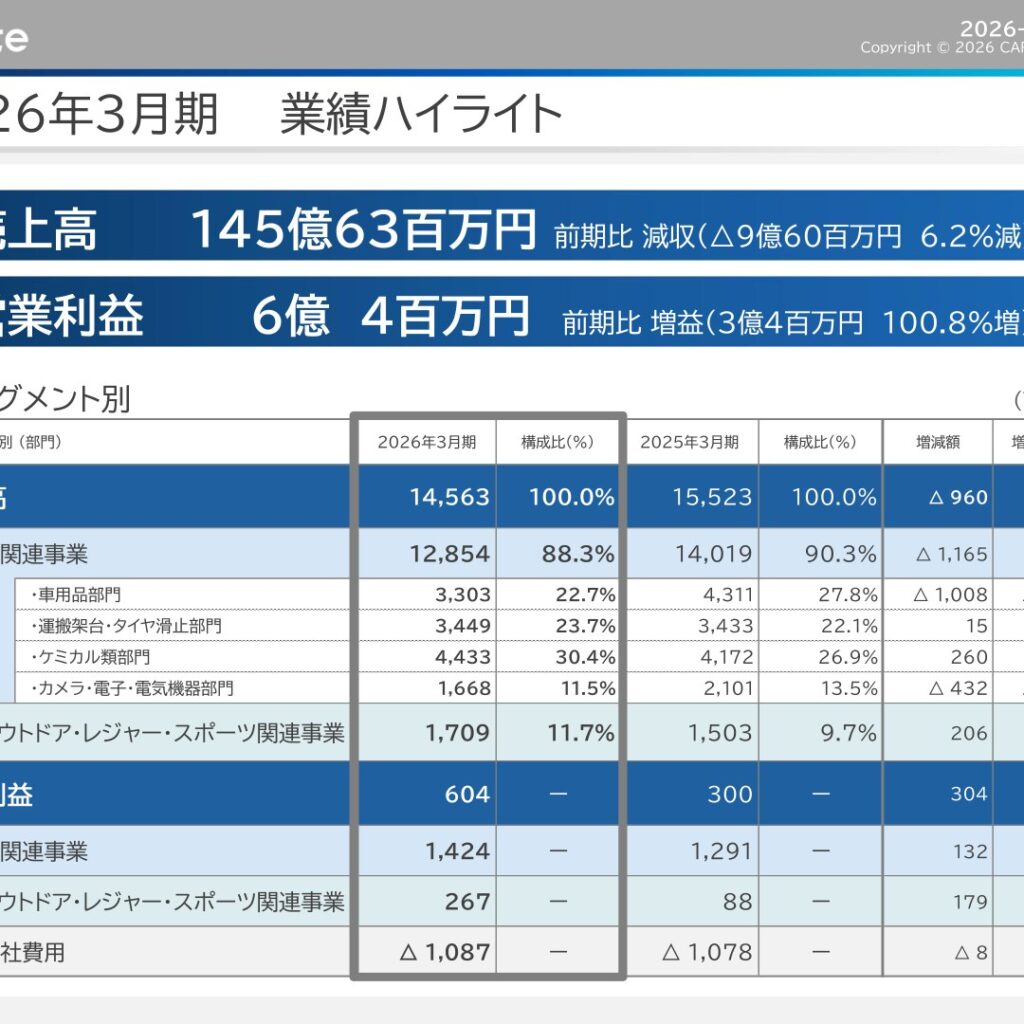This screenshot has width=1024, height=1024.
Task: Click the 179 change cell
Action: (x=970, y=902)
